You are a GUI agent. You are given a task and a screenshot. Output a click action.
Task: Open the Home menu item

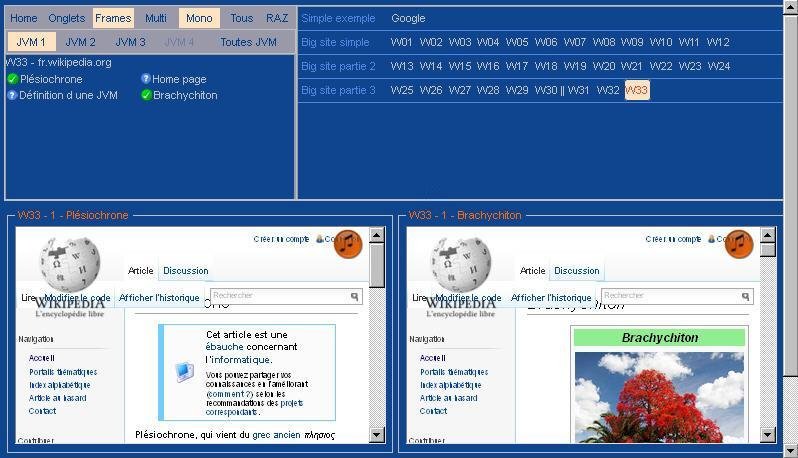click(23, 18)
